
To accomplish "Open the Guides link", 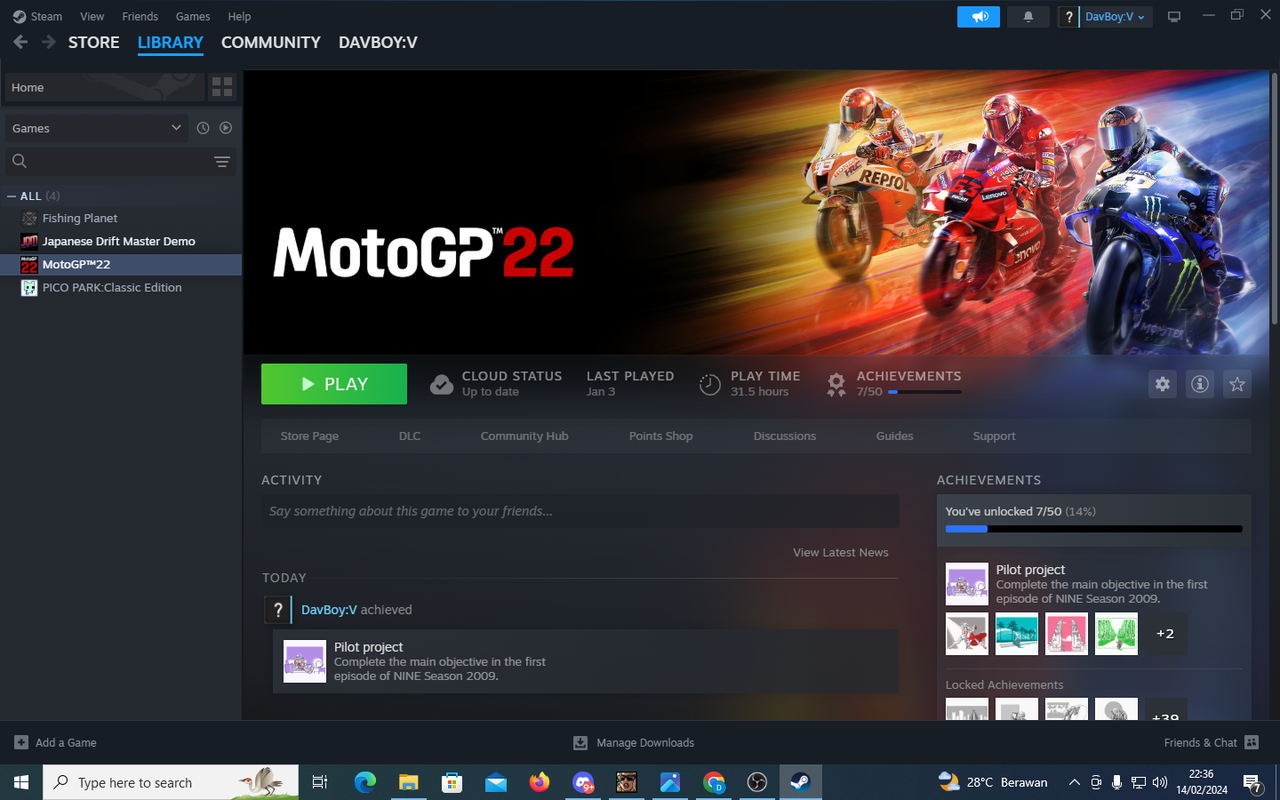I will (x=895, y=436).
